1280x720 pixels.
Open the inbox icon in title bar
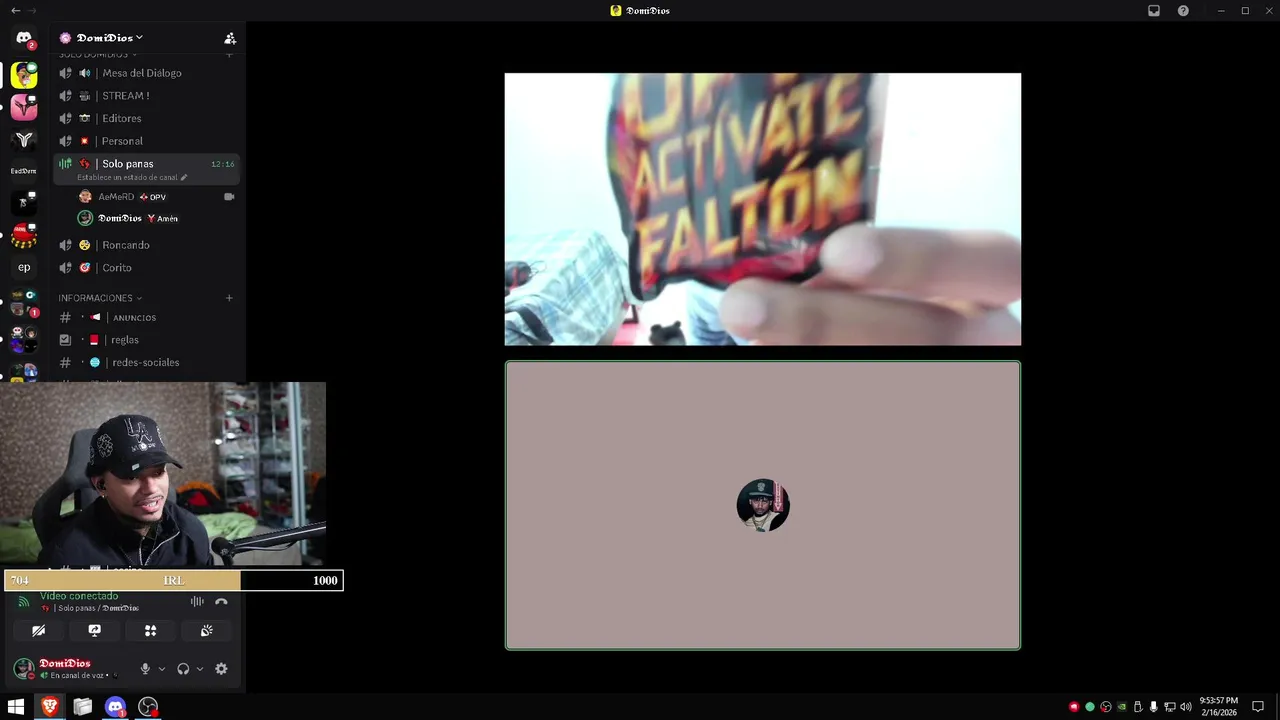pyautogui.click(x=1154, y=11)
